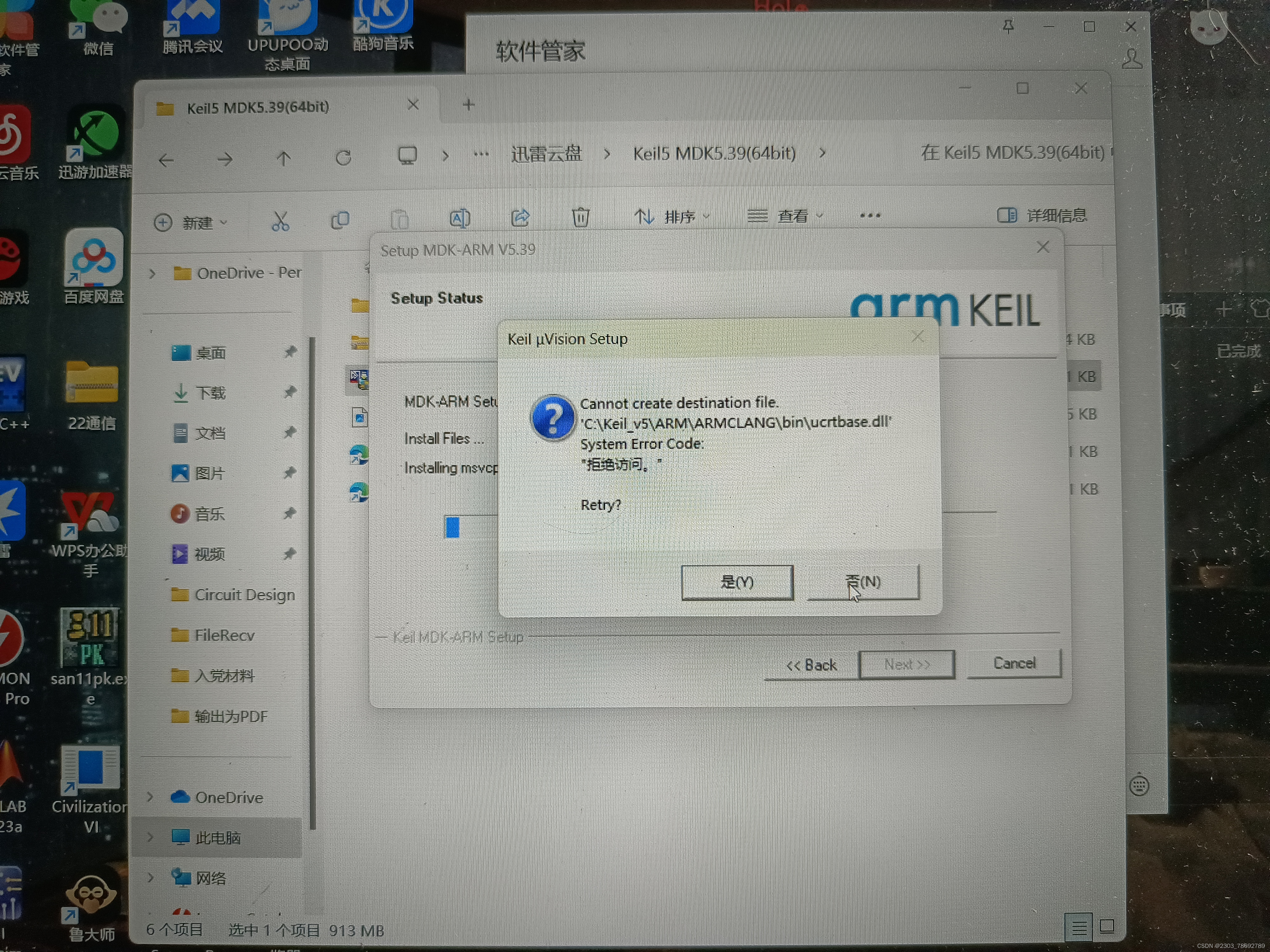Click the Cut scissors icon in toolbar
The image size is (1270, 952).
280,220
